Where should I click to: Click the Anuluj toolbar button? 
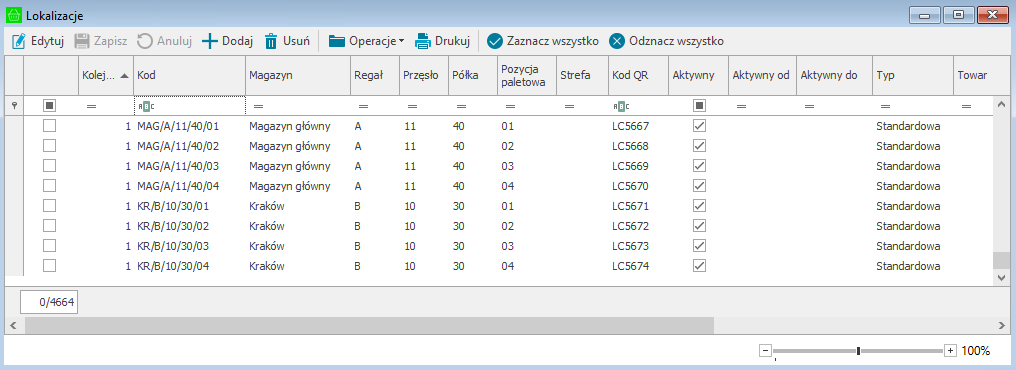tap(165, 41)
